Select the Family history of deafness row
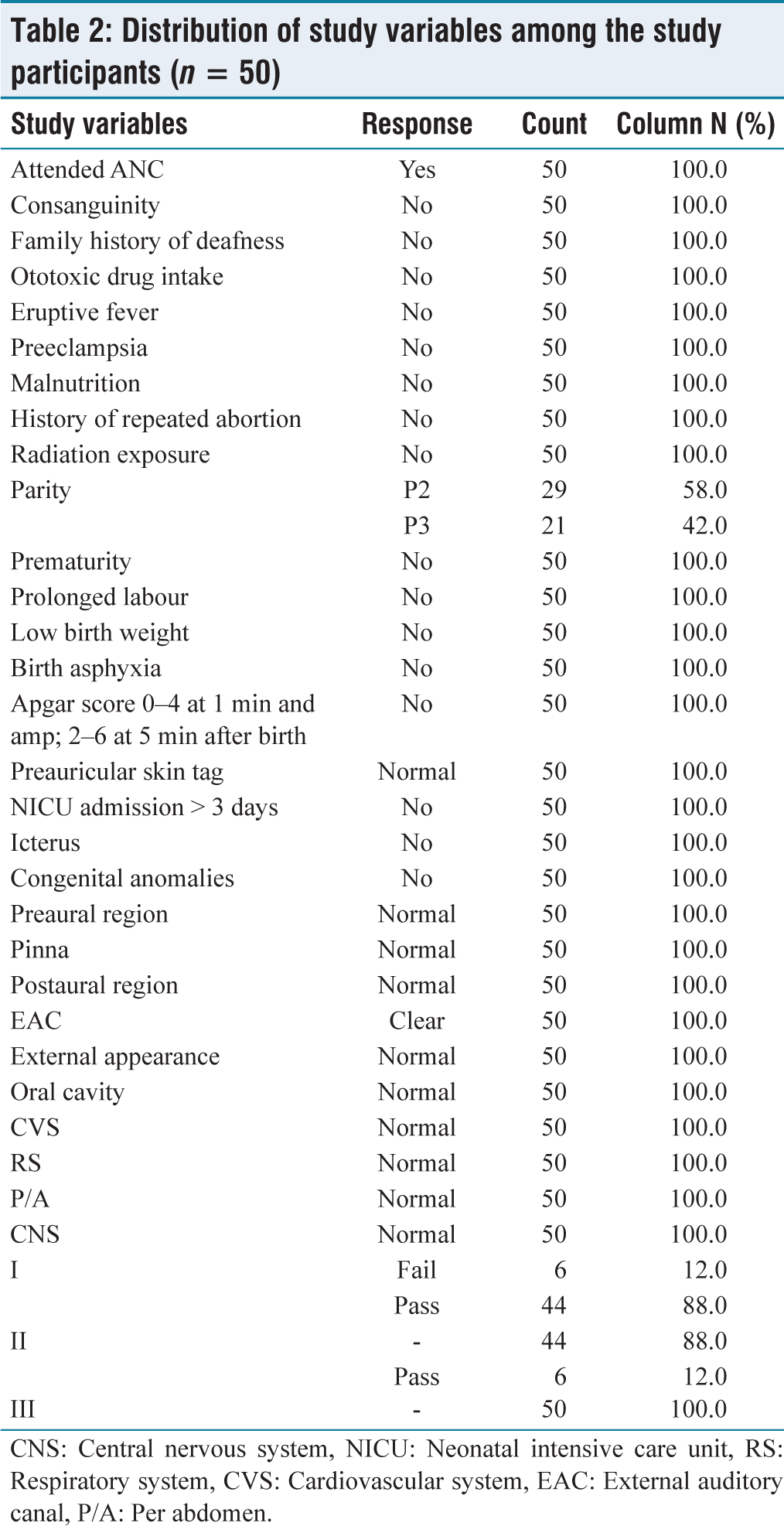This screenshot has height=1526, width=784. (392, 241)
